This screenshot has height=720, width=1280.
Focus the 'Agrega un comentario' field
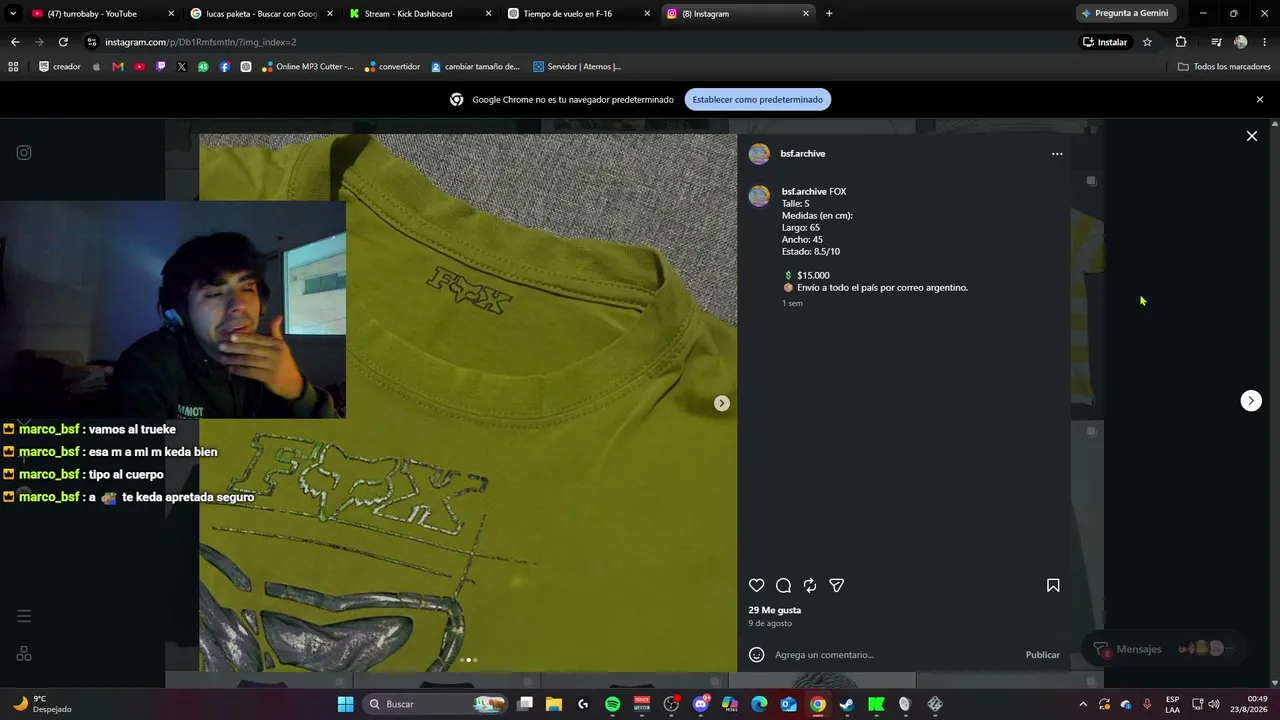click(x=894, y=655)
